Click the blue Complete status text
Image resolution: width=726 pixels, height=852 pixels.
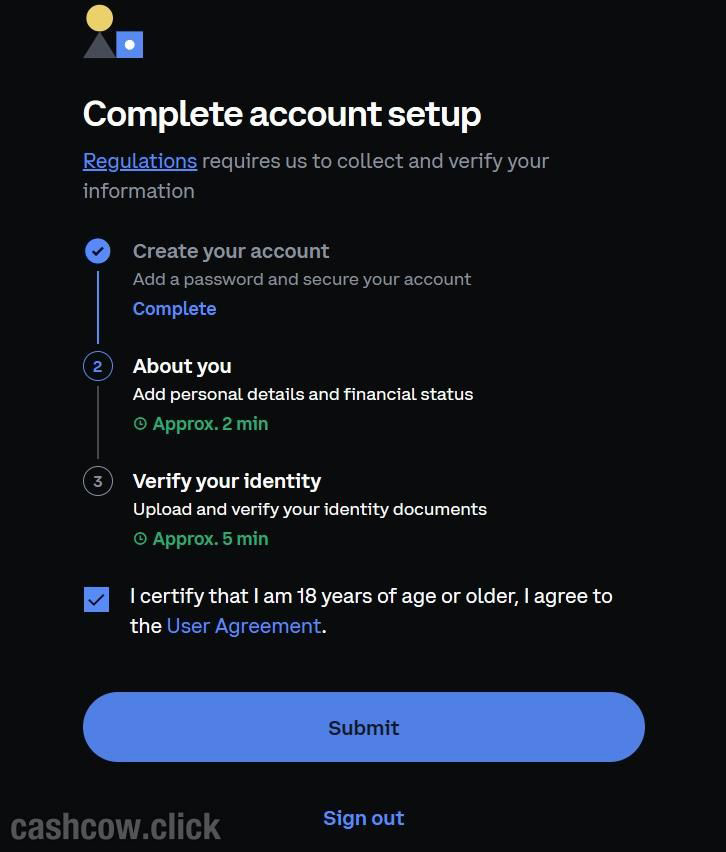174,309
